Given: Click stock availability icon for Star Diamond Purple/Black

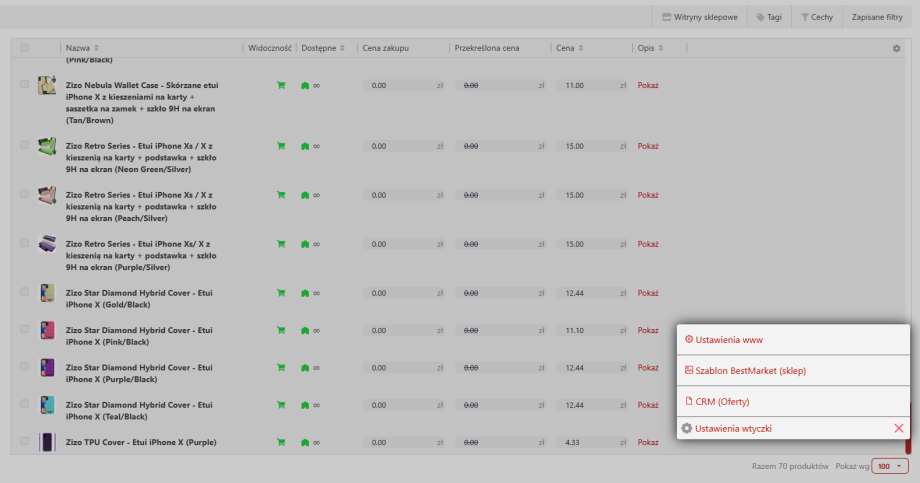Looking at the screenshot, I should (305, 368).
